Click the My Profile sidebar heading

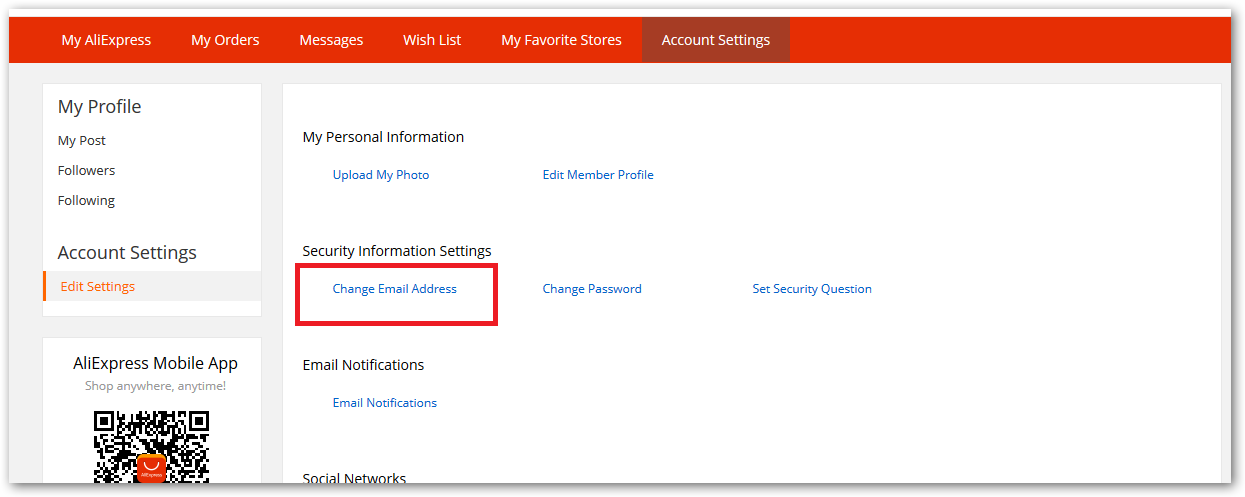(x=99, y=107)
